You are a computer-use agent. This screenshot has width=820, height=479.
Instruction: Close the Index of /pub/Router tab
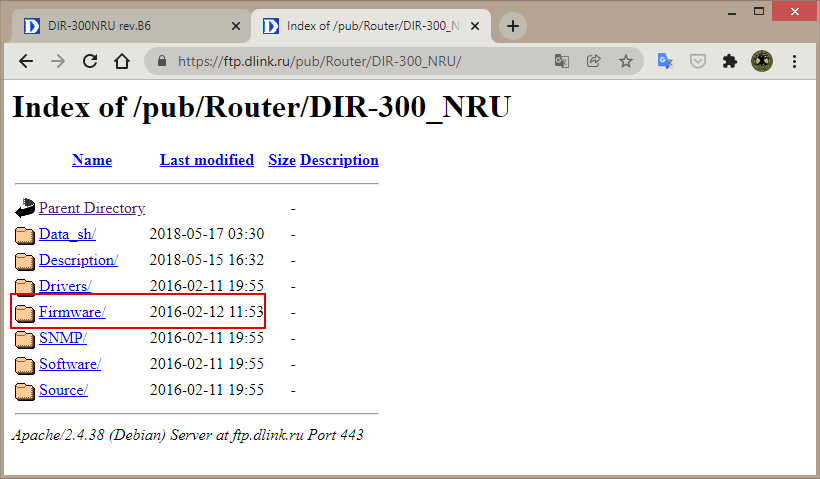(x=475, y=26)
